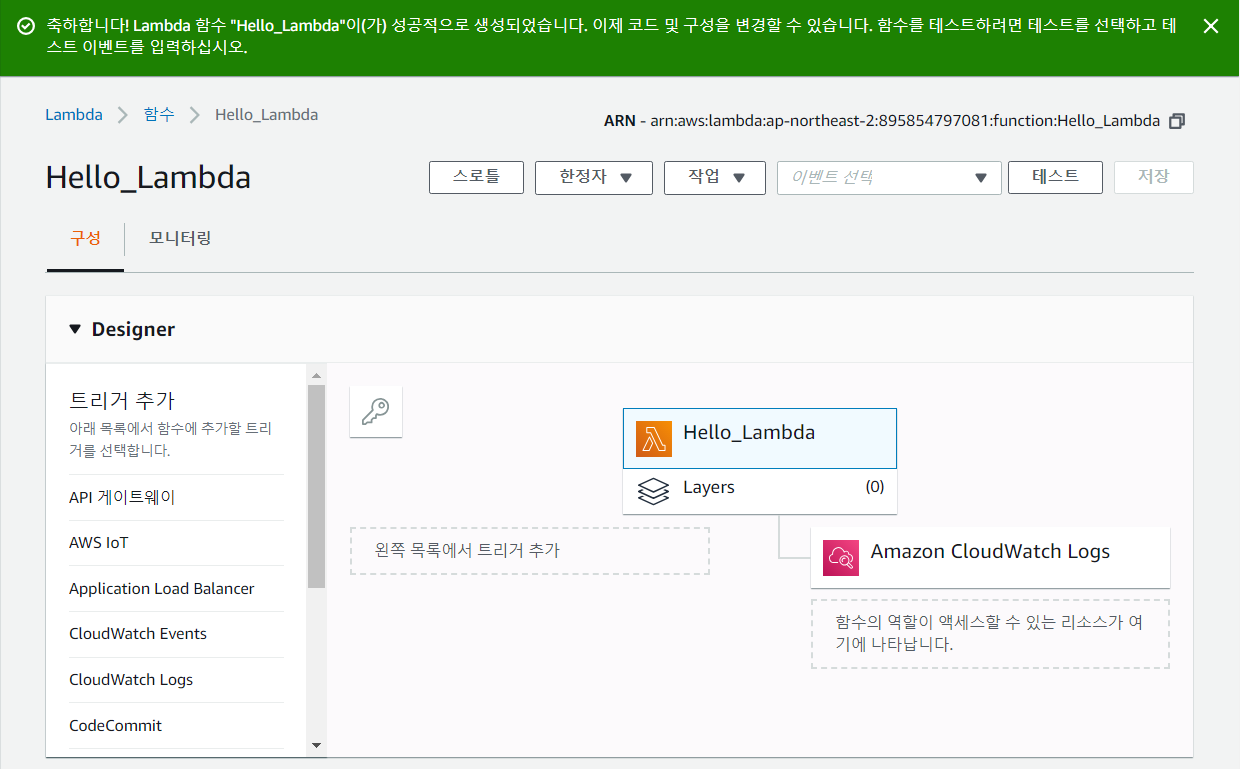This screenshot has height=769, width=1240.
Task: Open the 이벤트 선택 combo box
Action: 889,177
